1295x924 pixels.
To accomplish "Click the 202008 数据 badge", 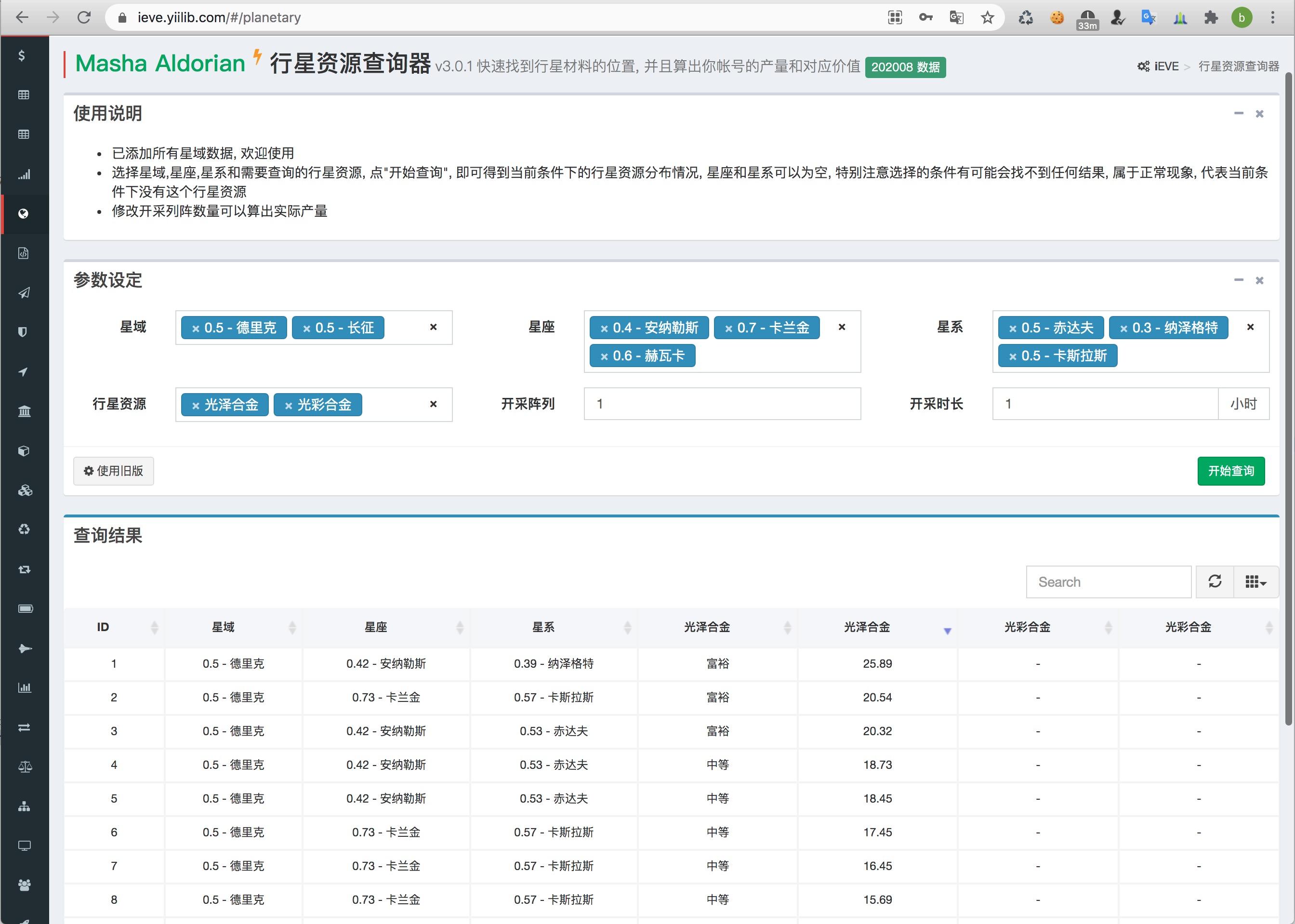I will (905, 67).
